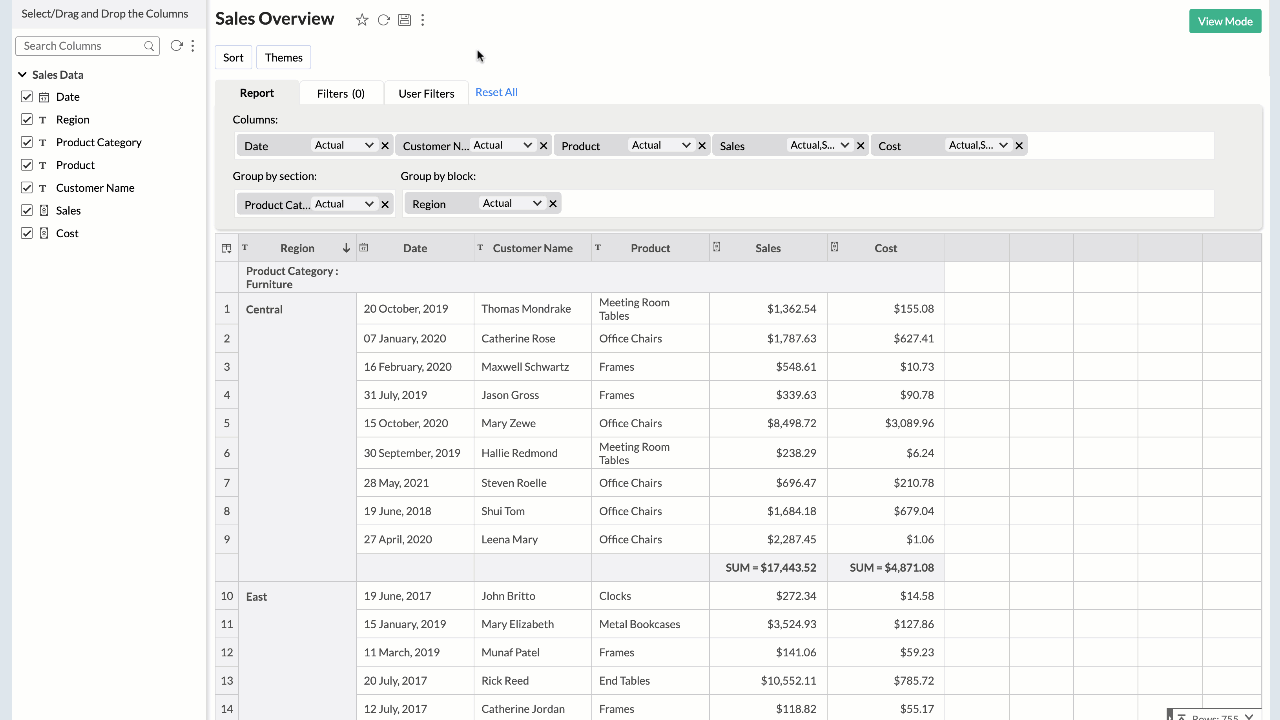This screenshot has width=1280, height=720.
Task: Uncheck the Customer Name column checkbox
Action: (26, 187)
